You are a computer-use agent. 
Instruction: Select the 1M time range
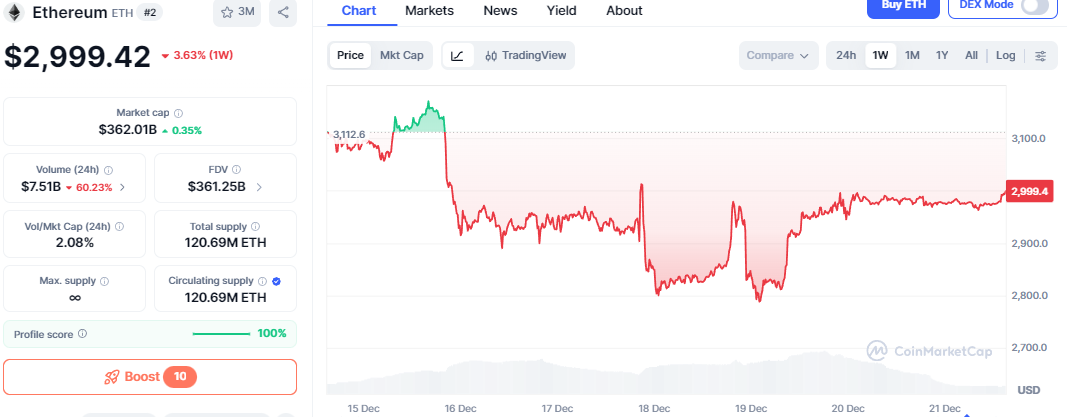(x=912, y=56)
